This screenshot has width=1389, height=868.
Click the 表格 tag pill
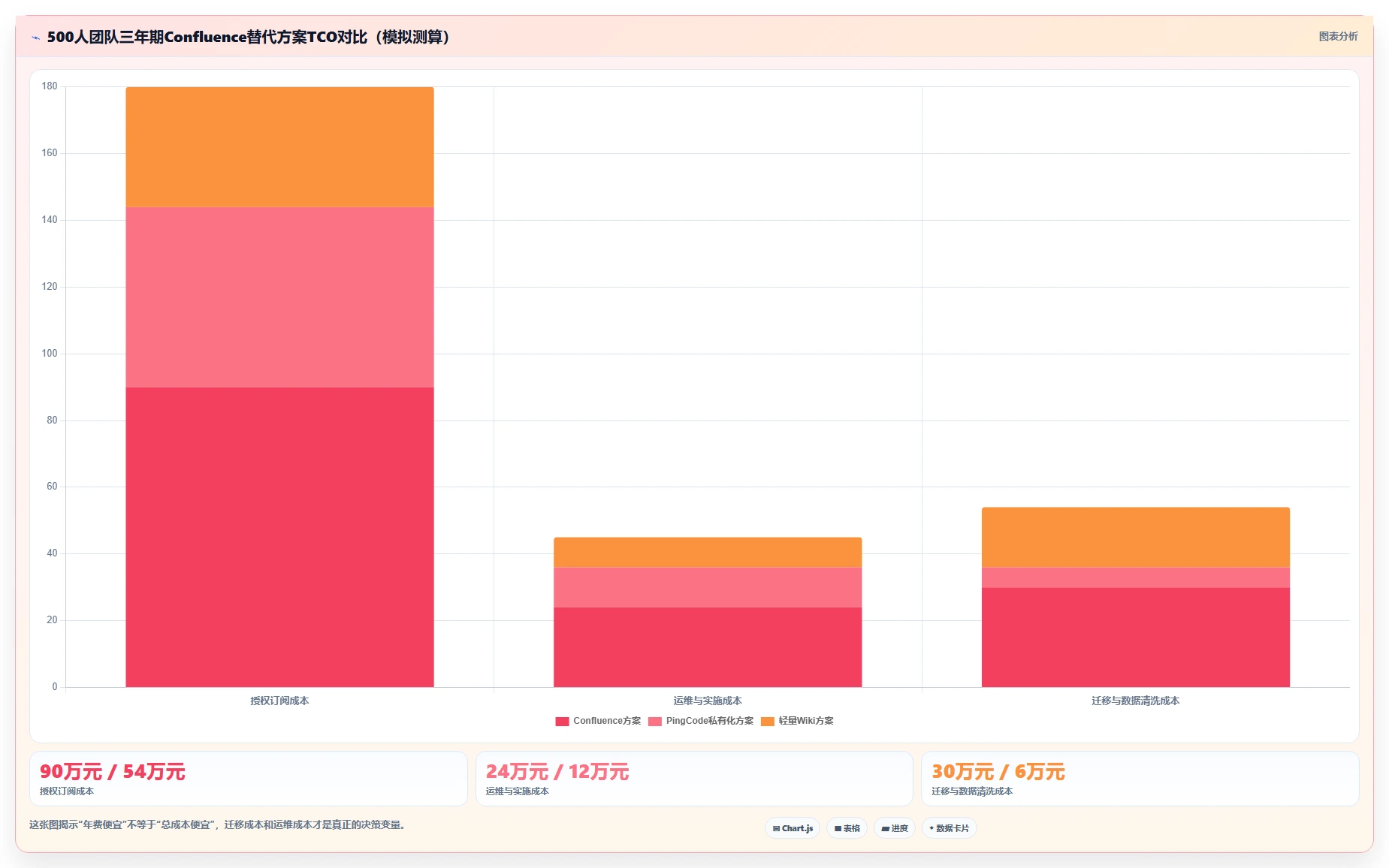pos(847,828)
